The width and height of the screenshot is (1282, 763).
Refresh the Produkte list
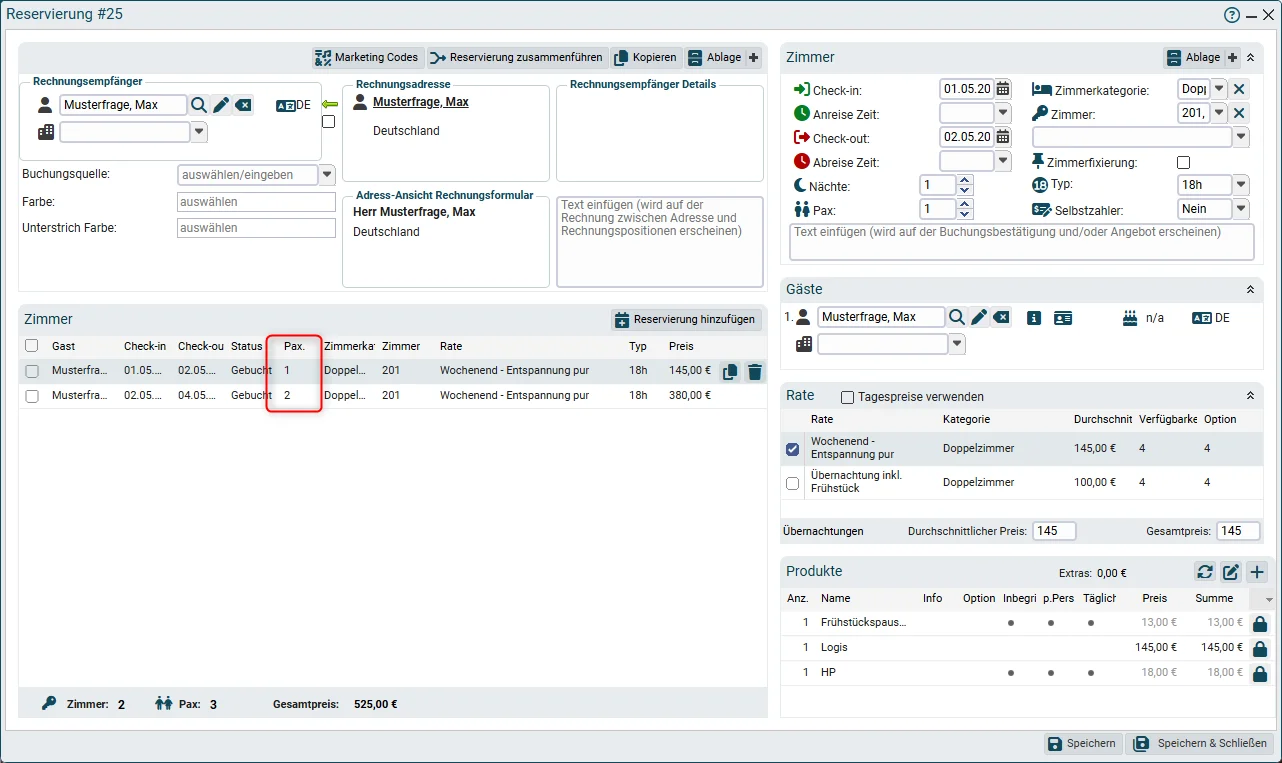point(1205,572)
